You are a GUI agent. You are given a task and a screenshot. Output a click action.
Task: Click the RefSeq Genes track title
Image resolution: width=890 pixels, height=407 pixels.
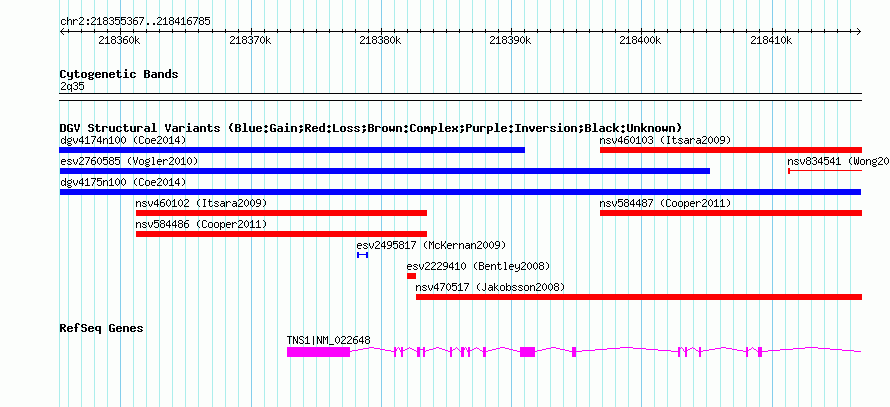click(x=102, y=328)
